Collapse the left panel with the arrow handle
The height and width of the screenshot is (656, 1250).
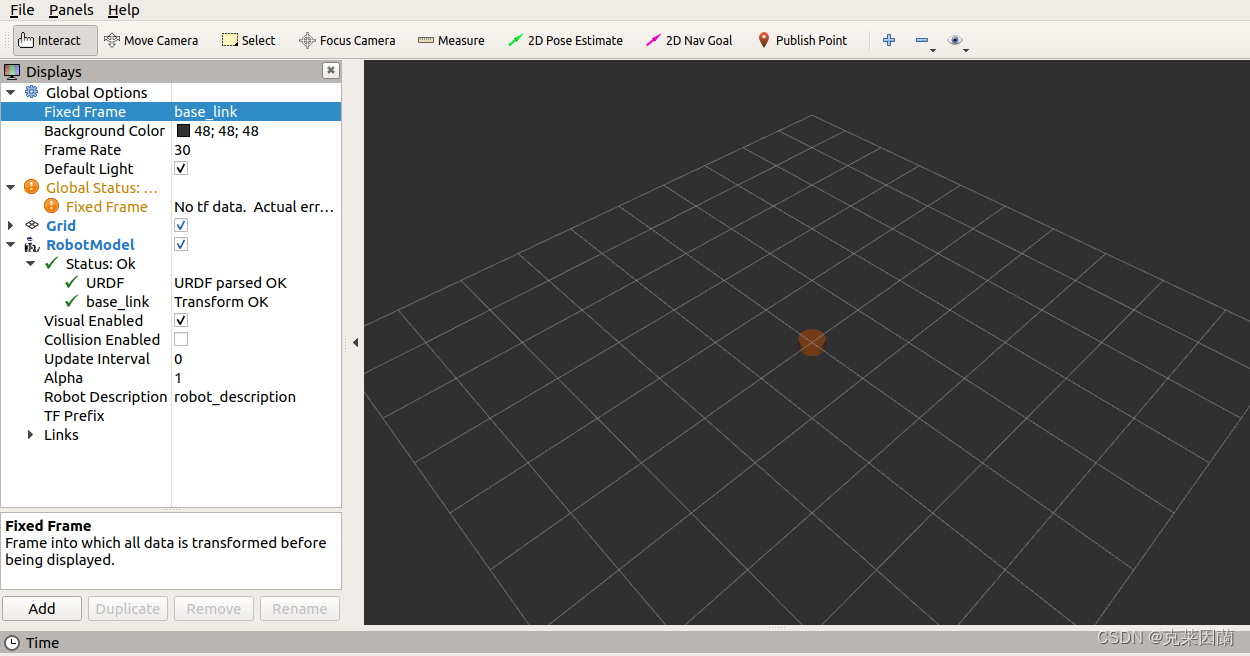pyautogui.click(x=354, y=342)
